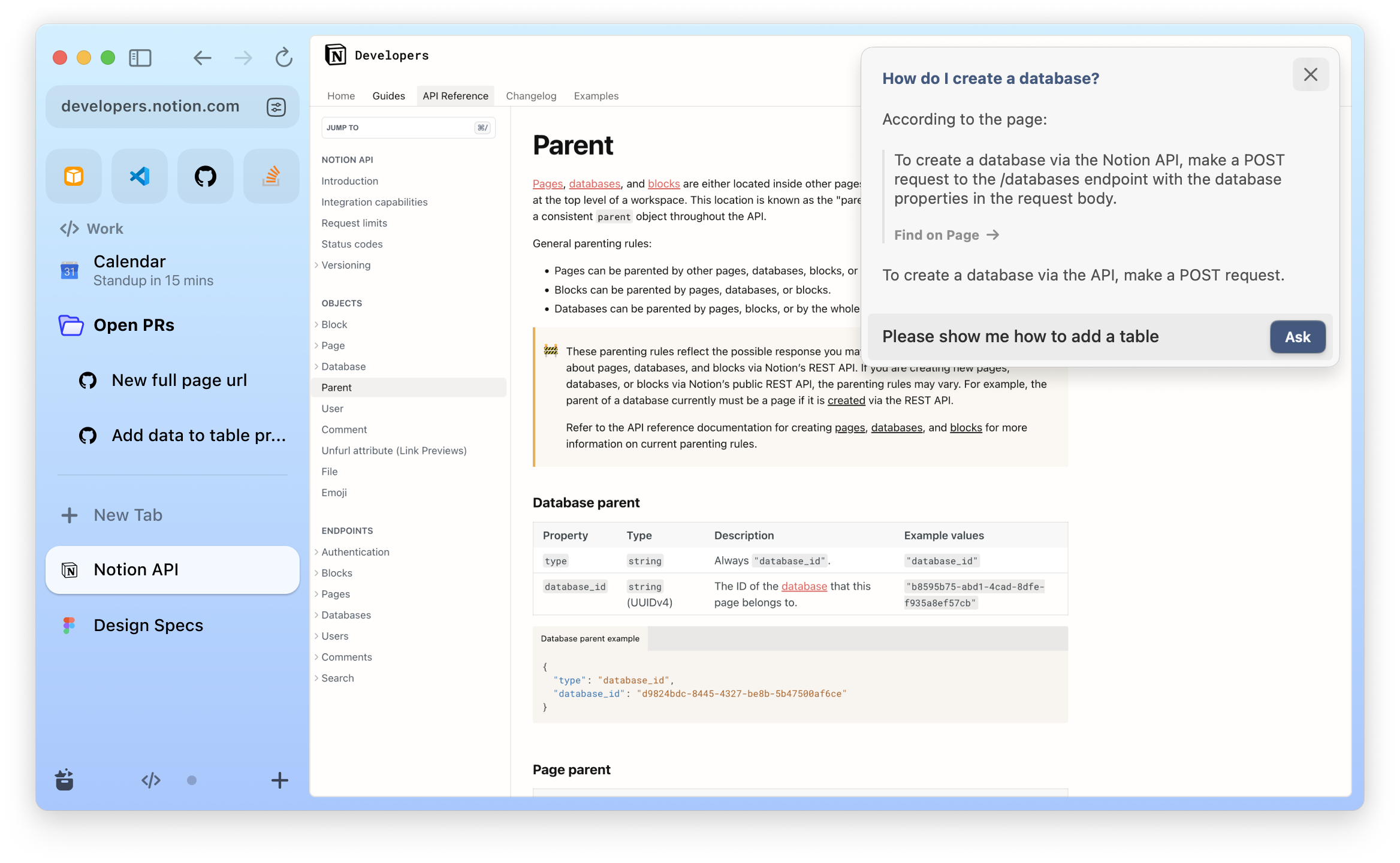
Task: Open the Visual Studio Code pinned tab
Action: pos(139,176)
